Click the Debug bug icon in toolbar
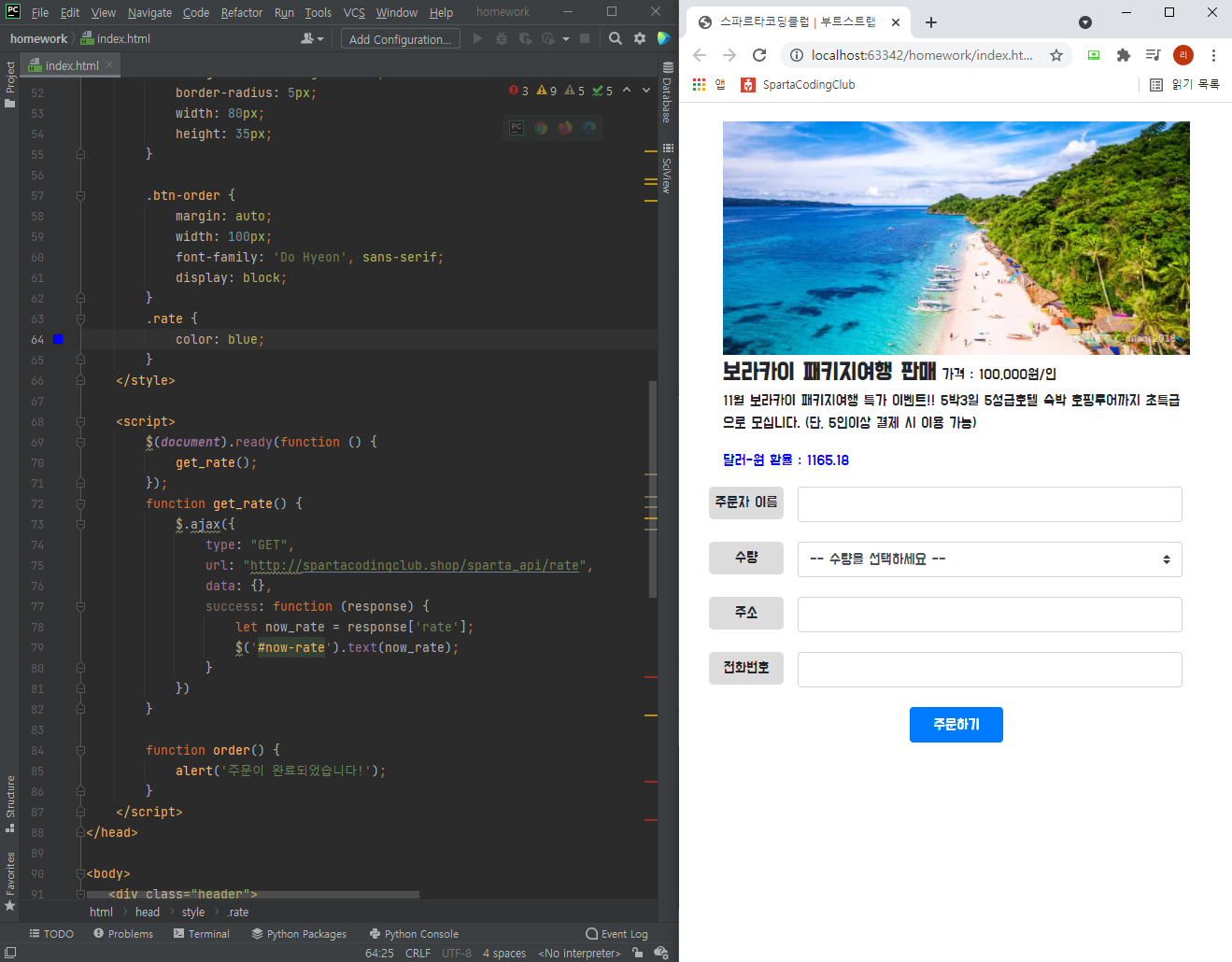This screenshot has height=962, width=1232. pos(502,38)
